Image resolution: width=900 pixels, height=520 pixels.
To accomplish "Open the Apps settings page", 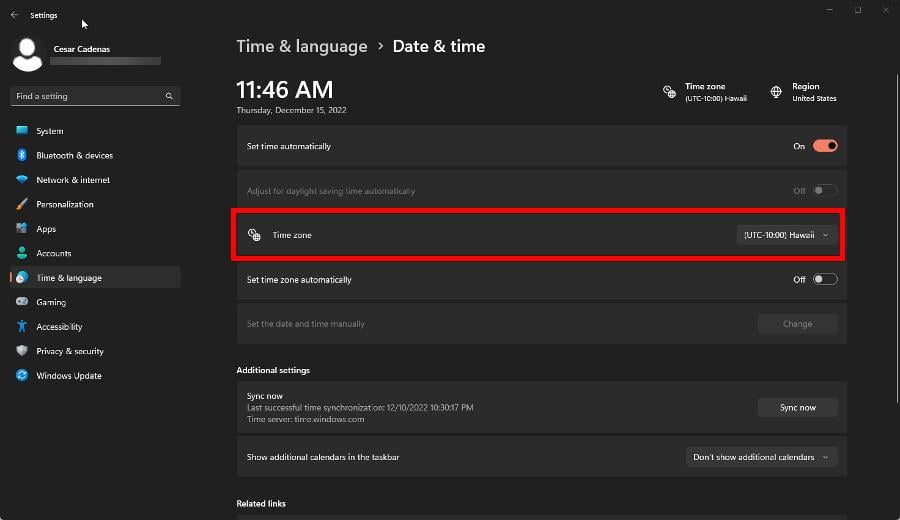I will [x=95, y=228].
